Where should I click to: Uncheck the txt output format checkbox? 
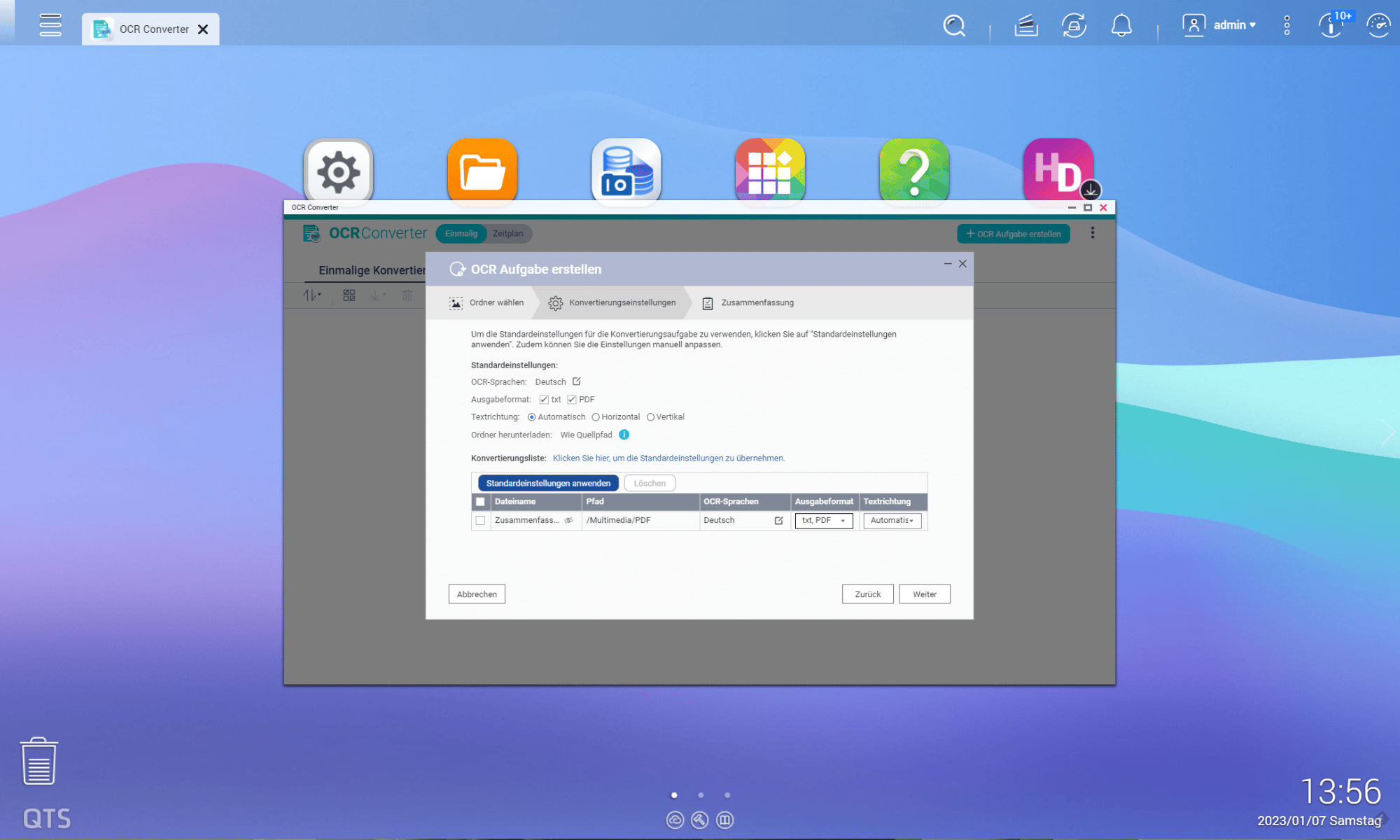pos(544,400)
